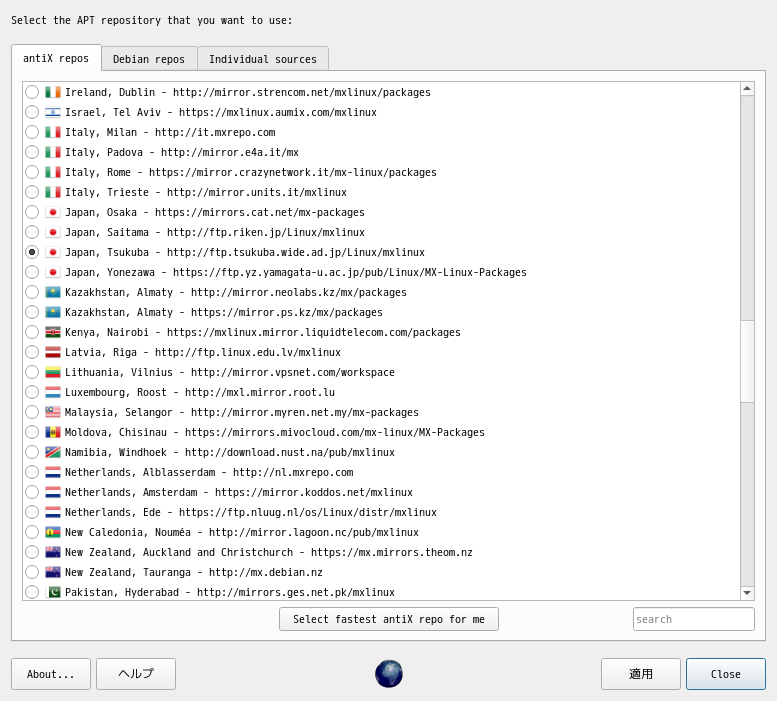Viewport: 777px width, 701px height.
Task: Click the Netherlands flag in the Alblasserdam row
Action: tap(53, 472)
